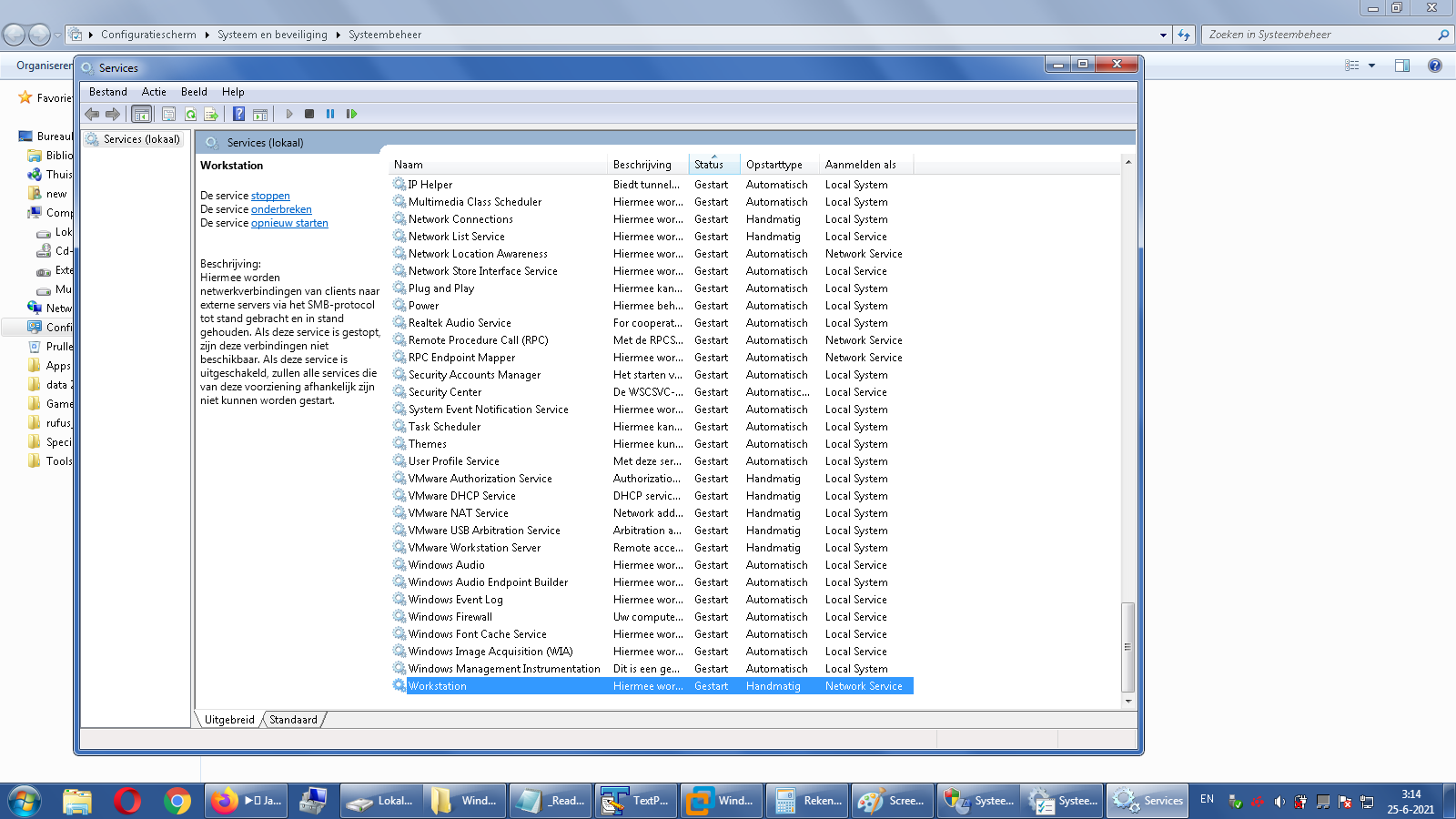The width and height of the screenshot is (1456, 819).
Task: Open Opera from the taskbar
Action: point(127,801)
